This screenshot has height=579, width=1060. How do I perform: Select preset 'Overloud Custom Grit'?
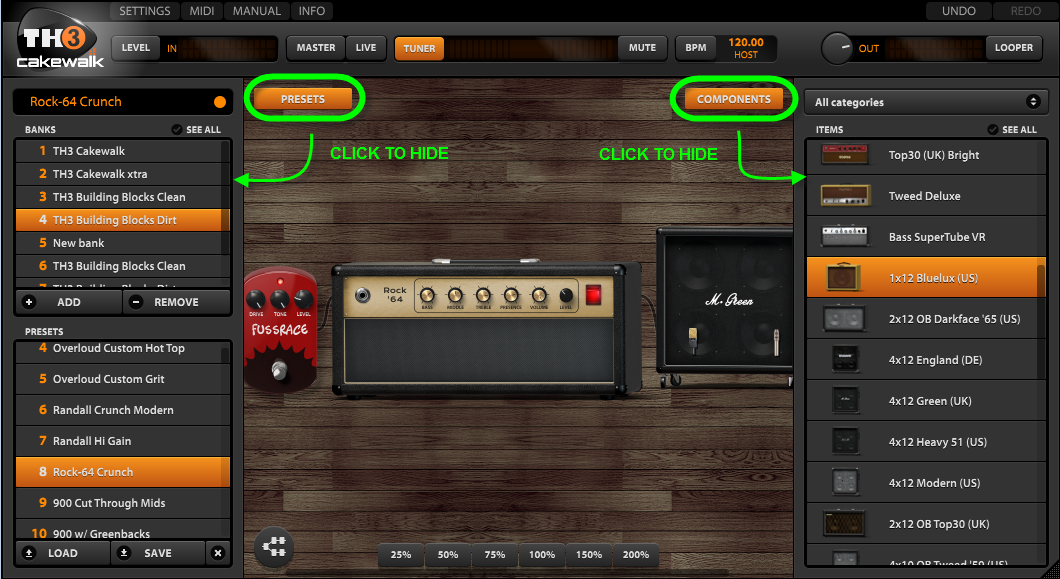coord(122,379)
